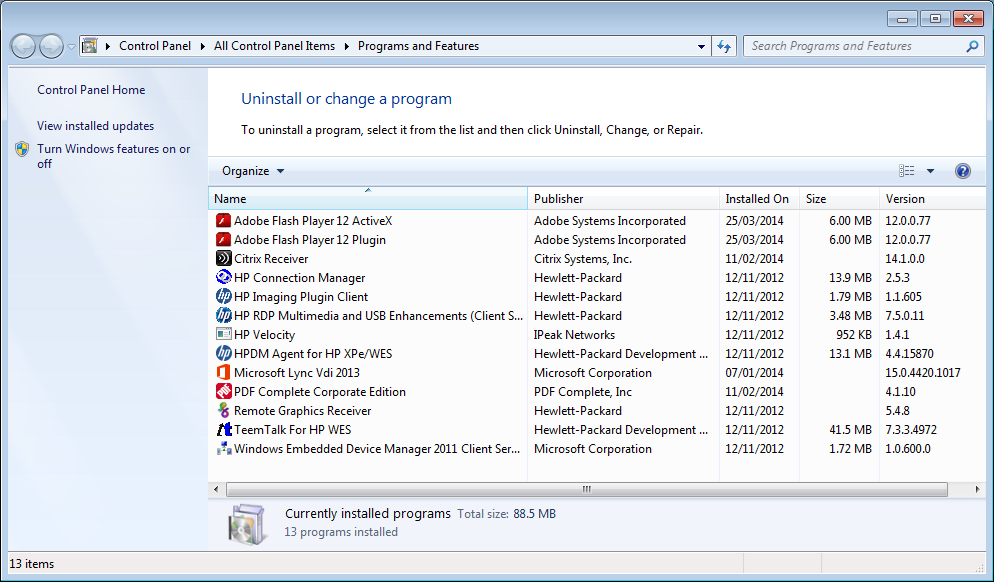Click the refresh button beside the address bar

(726, 46)
